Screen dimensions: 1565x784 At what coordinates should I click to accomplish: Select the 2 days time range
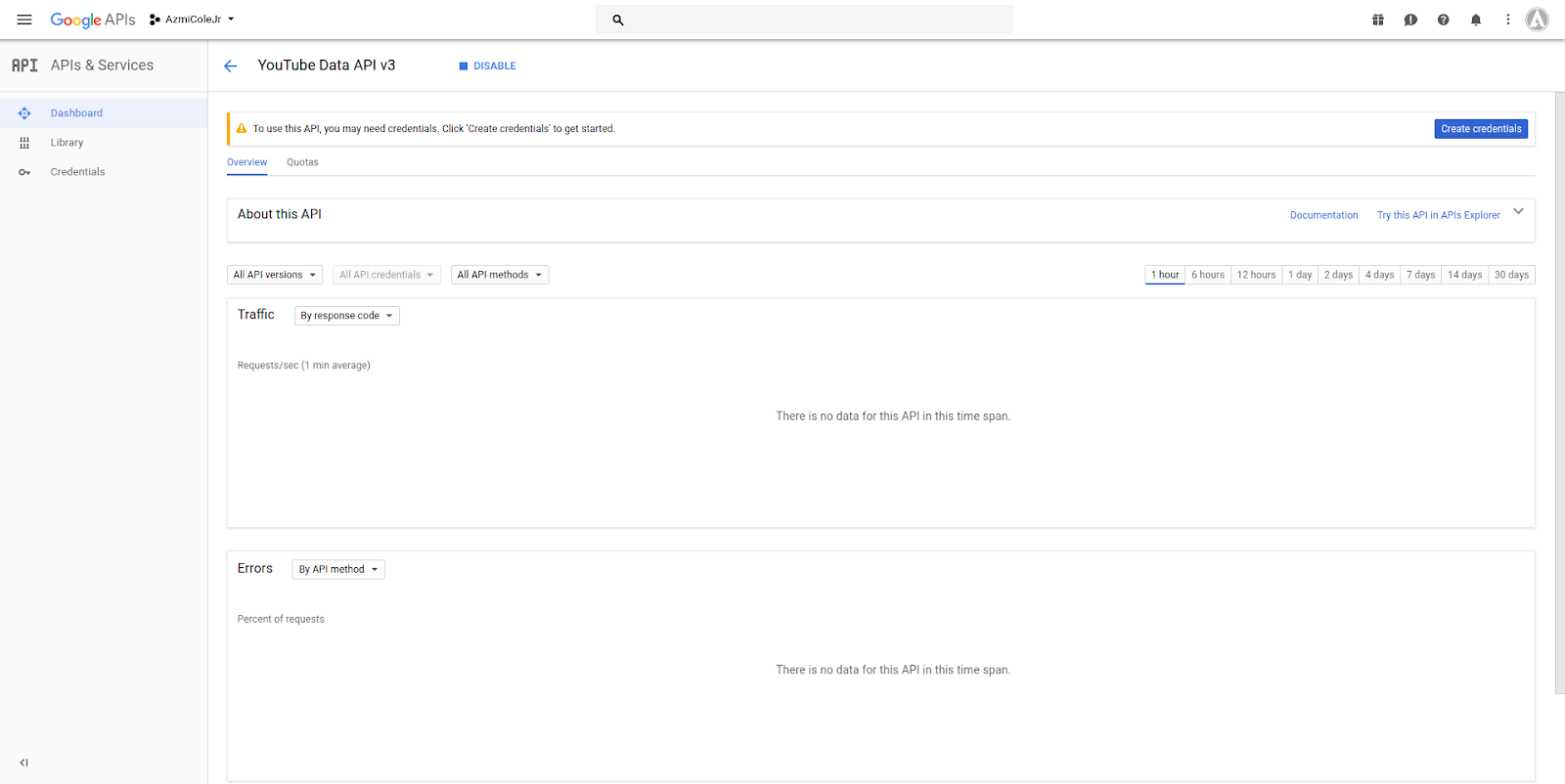click(1338, 275)
